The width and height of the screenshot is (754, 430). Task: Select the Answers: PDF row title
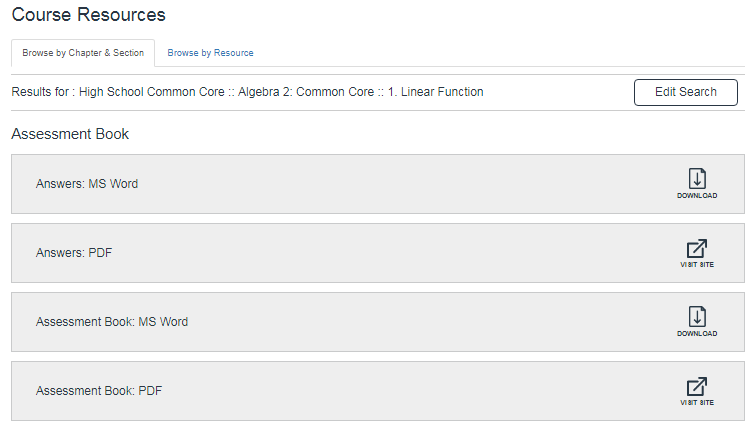click(x=74, y=253)
